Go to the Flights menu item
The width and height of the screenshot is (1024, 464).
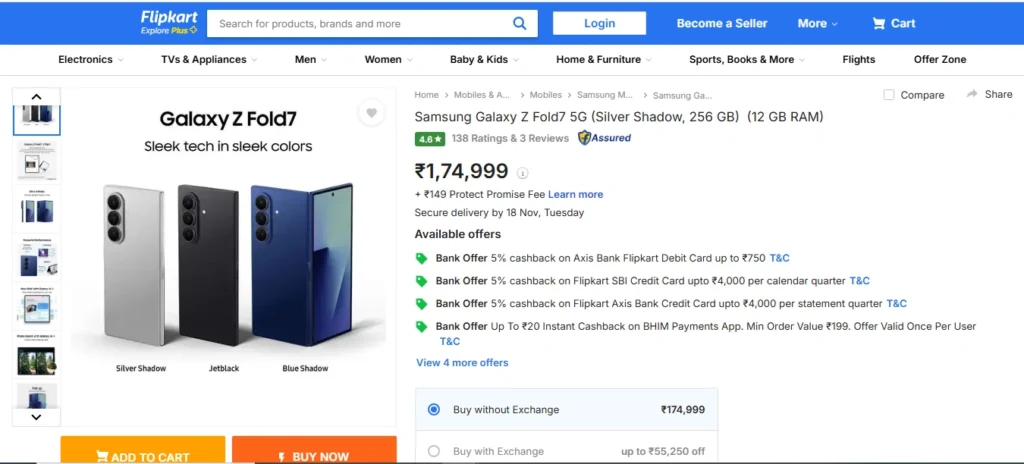click(x=858, y=60)
